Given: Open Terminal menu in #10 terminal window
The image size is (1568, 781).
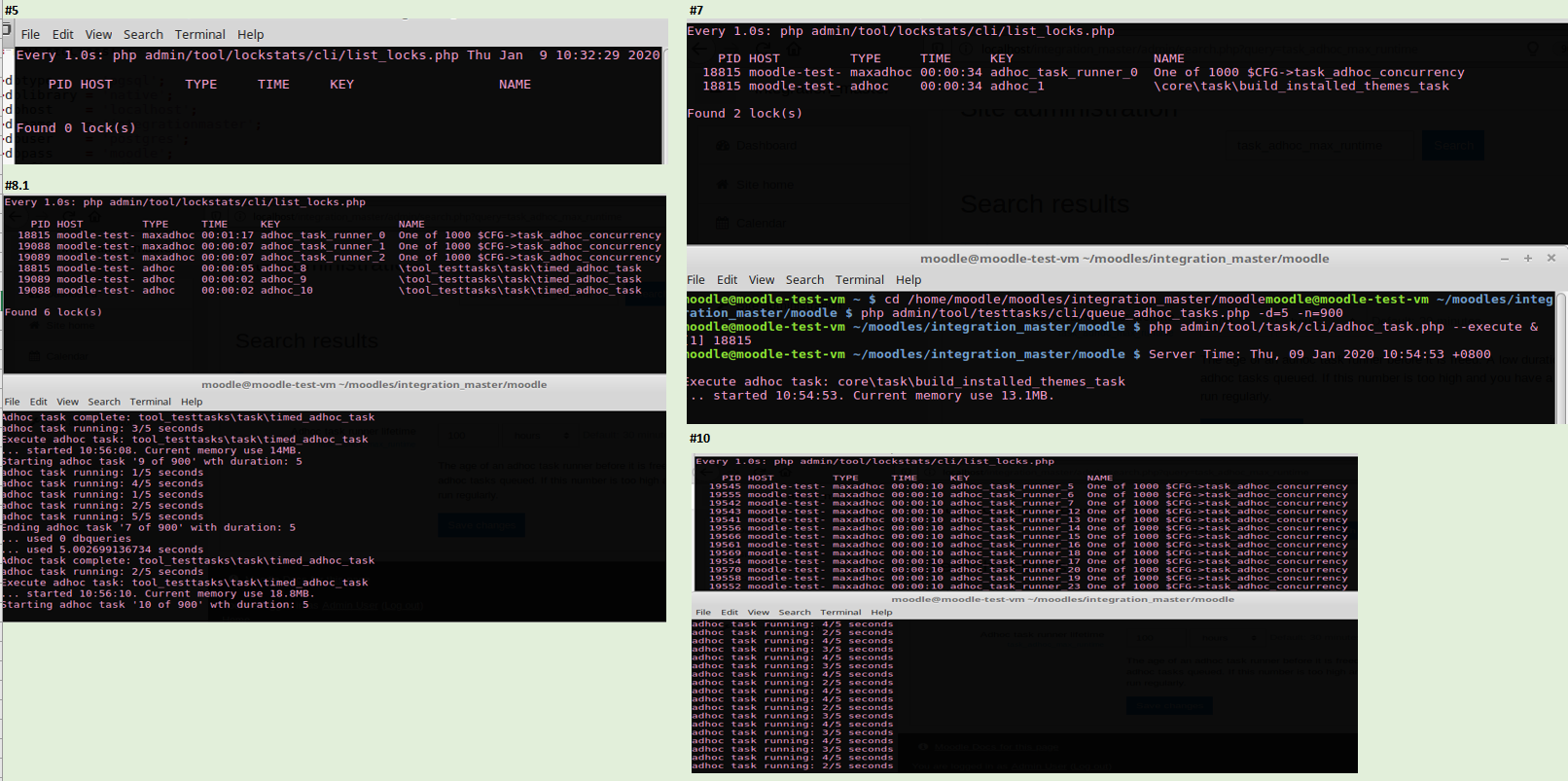Looking at the screenshot, I should [840, 612].
